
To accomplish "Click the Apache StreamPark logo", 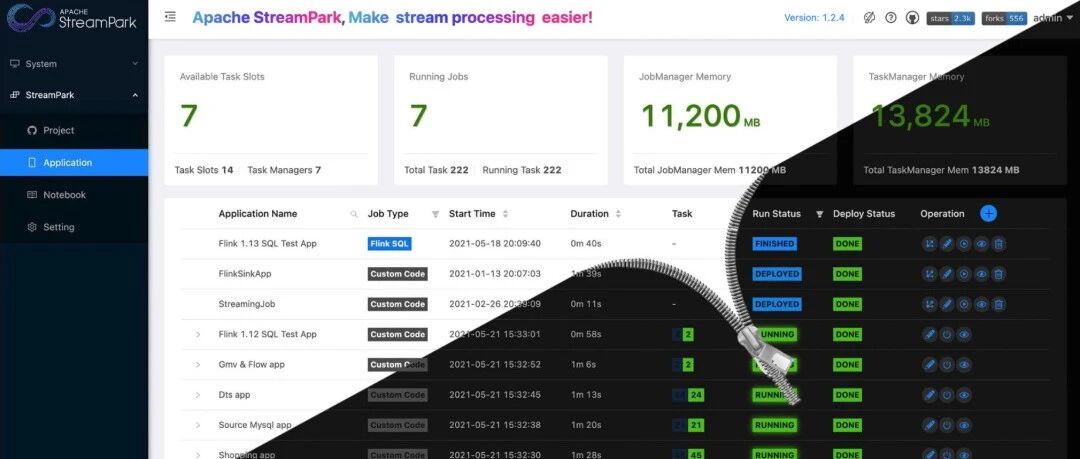I will 72,18.
